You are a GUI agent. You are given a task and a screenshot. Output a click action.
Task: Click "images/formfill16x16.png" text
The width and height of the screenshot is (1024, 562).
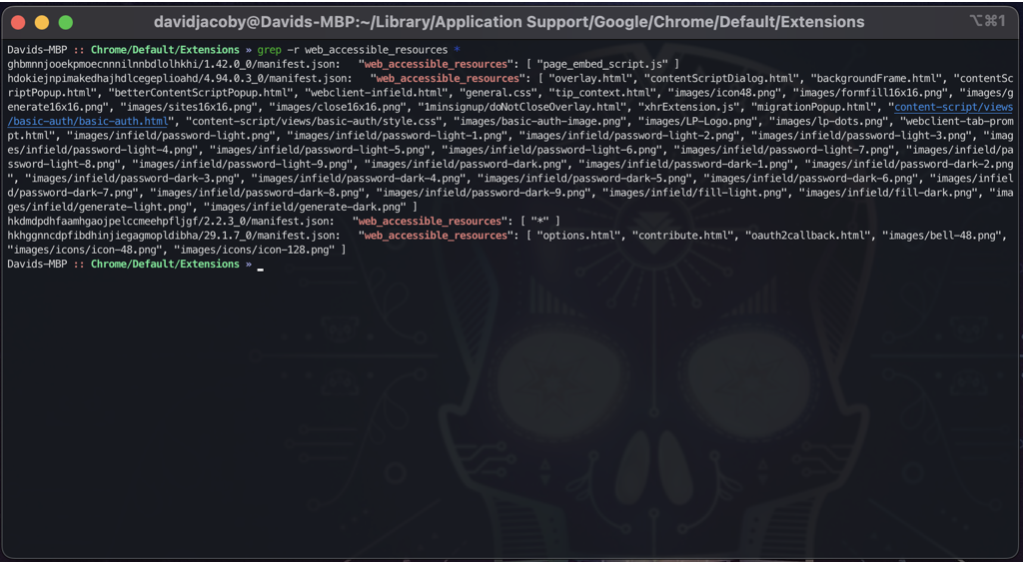pyautogui.click(x=870, y=93)
